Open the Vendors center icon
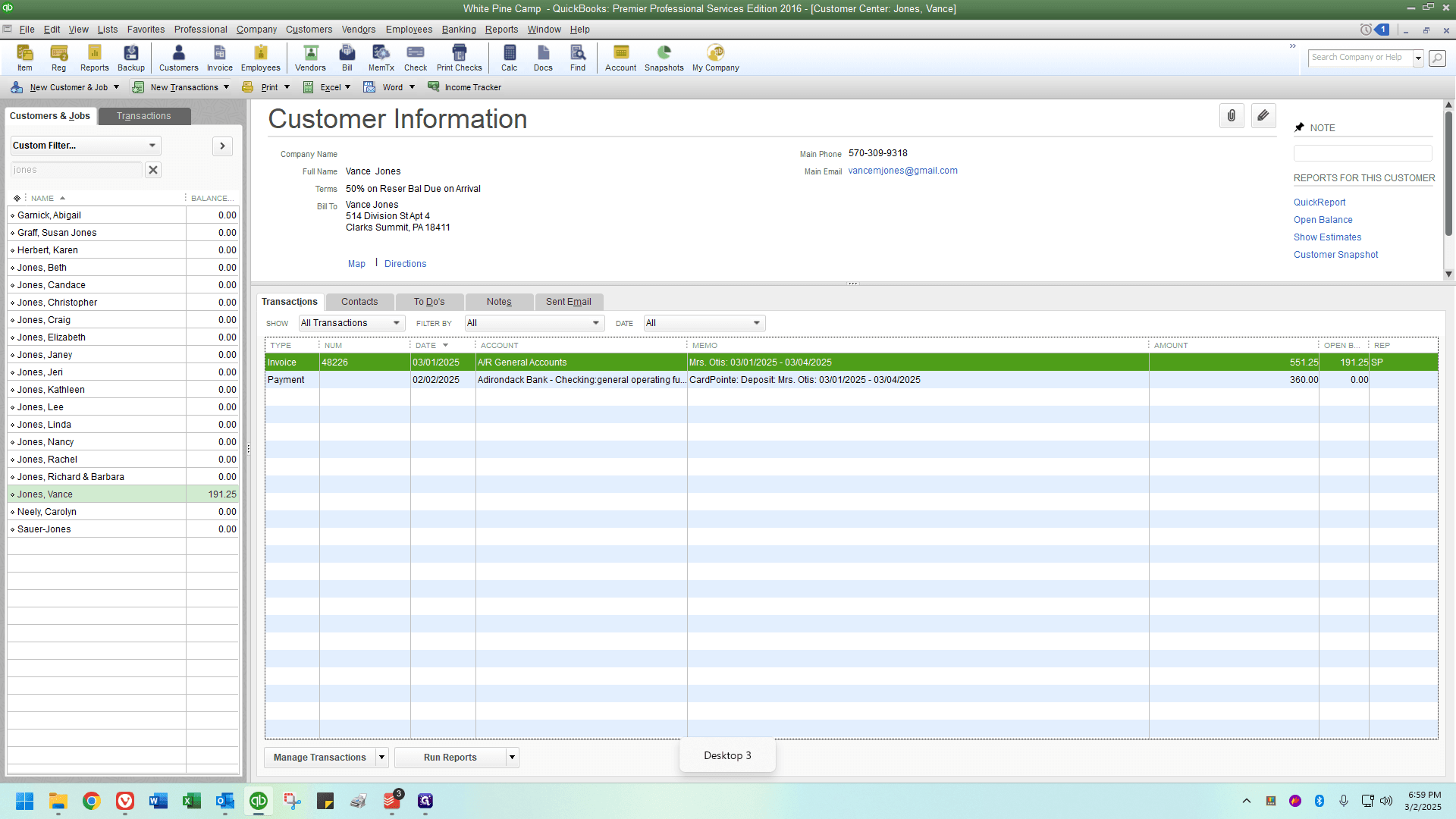The image size is (1456, 819). pyautogui.click(x=310, y=58)
